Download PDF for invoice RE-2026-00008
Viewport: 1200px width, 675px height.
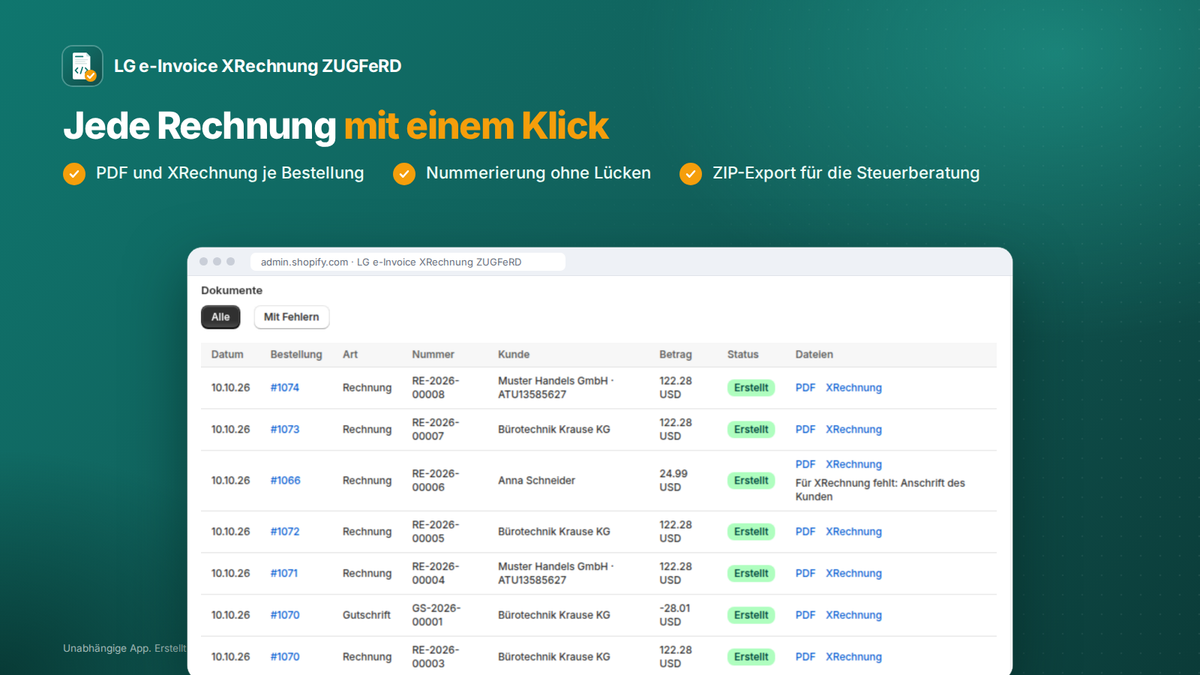(805, 388)
